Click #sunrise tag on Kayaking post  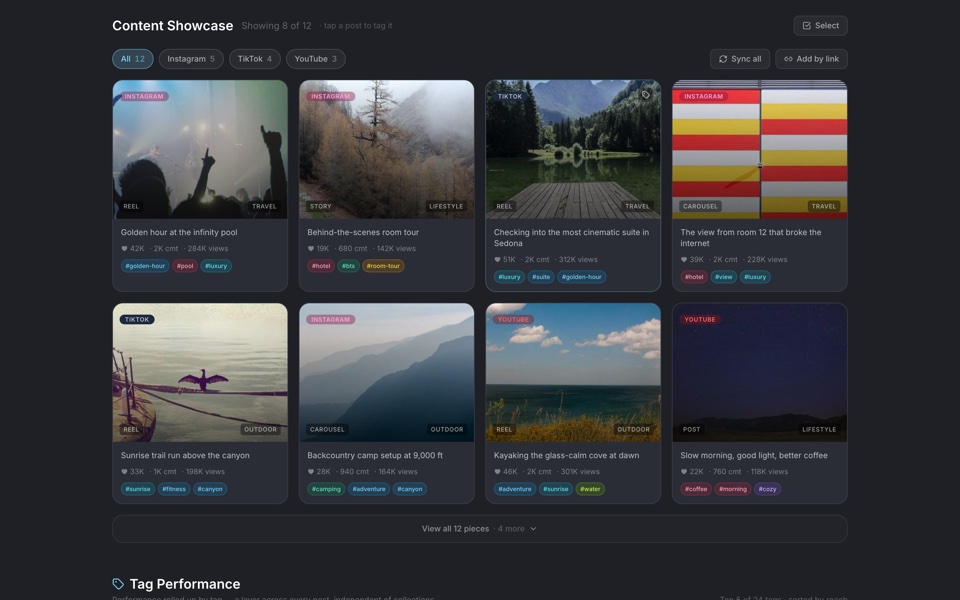556,489
